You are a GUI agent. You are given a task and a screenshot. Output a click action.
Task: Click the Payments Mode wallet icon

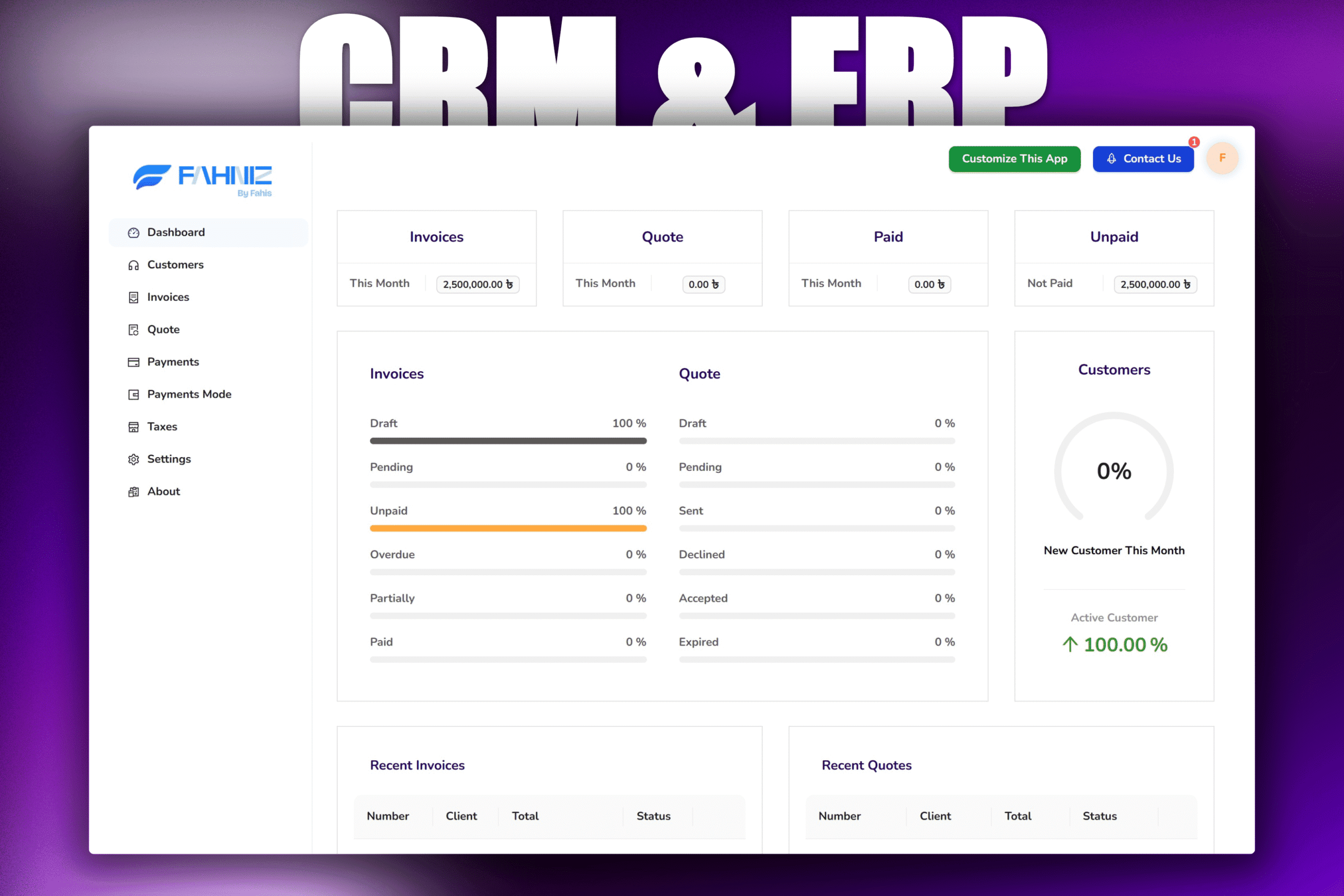point(134,394)
